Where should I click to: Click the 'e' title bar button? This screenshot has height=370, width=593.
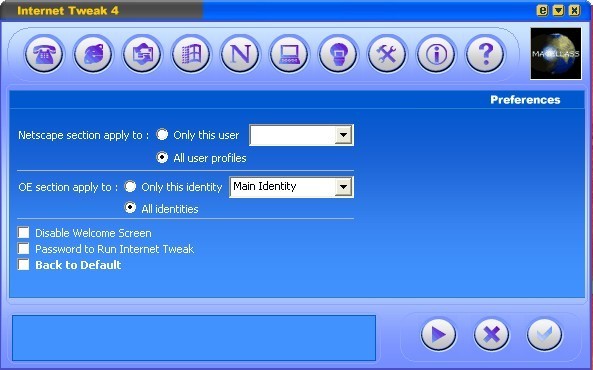pos(542,10)
